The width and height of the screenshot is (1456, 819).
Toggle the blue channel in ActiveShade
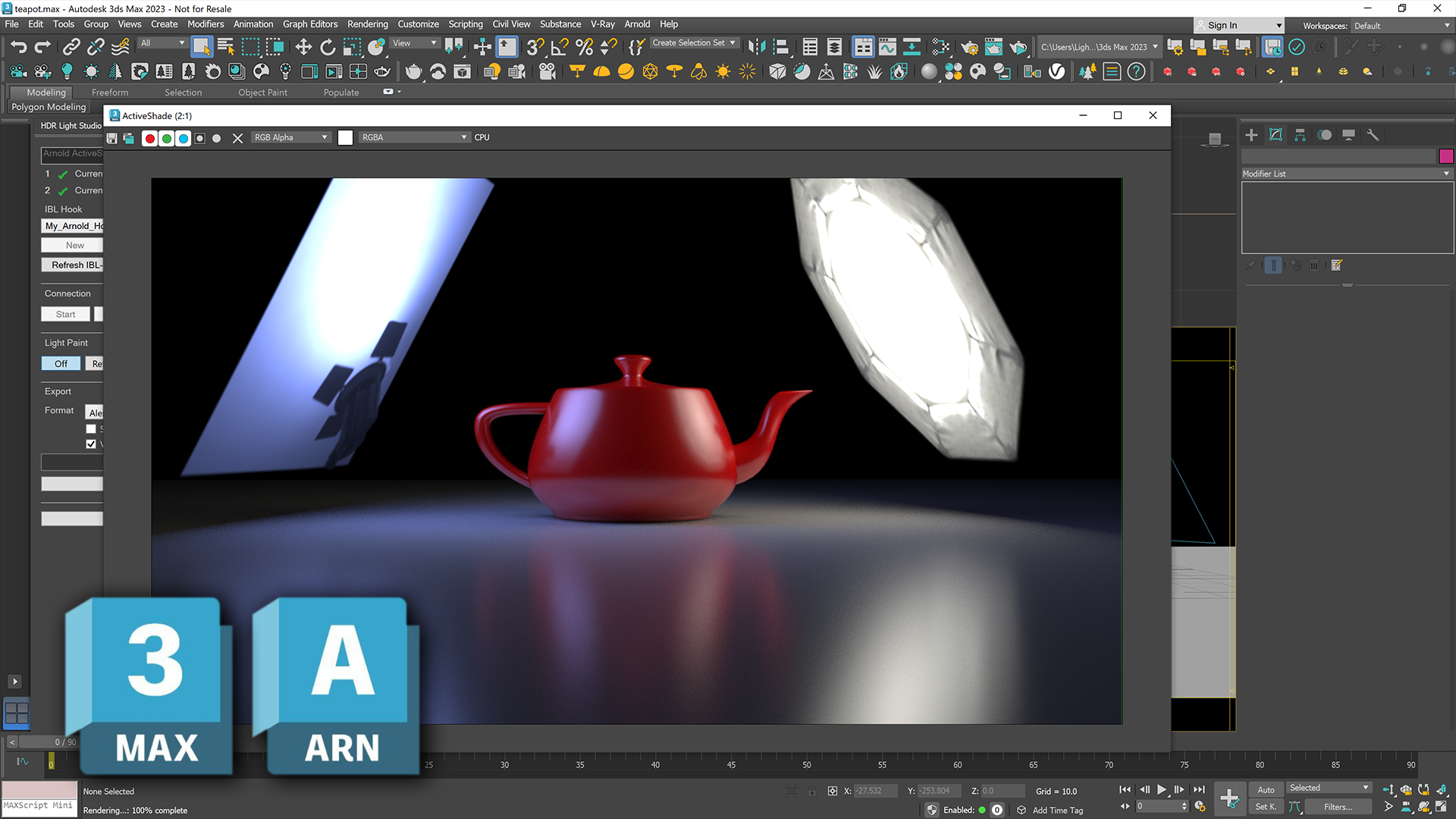(184, 138)
